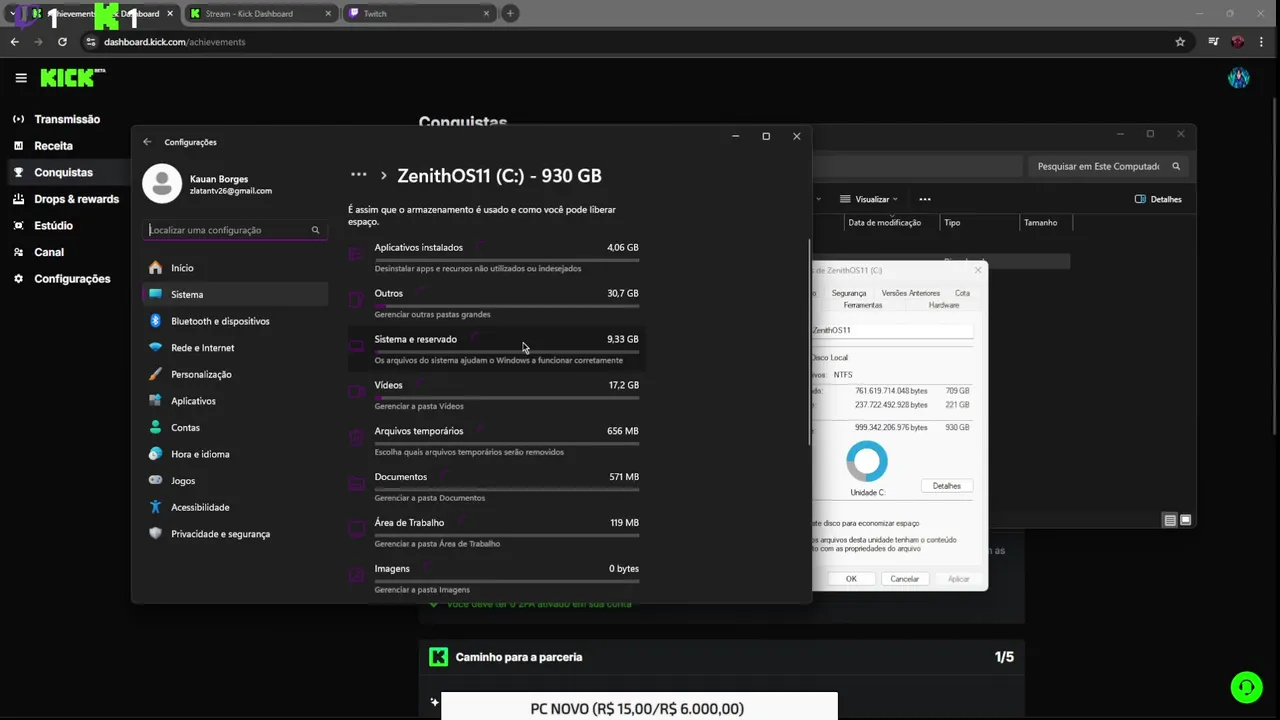The image size is (1280, 720).
Task: Reload the Kick dashboard page
Action: (x=62, y=42)
